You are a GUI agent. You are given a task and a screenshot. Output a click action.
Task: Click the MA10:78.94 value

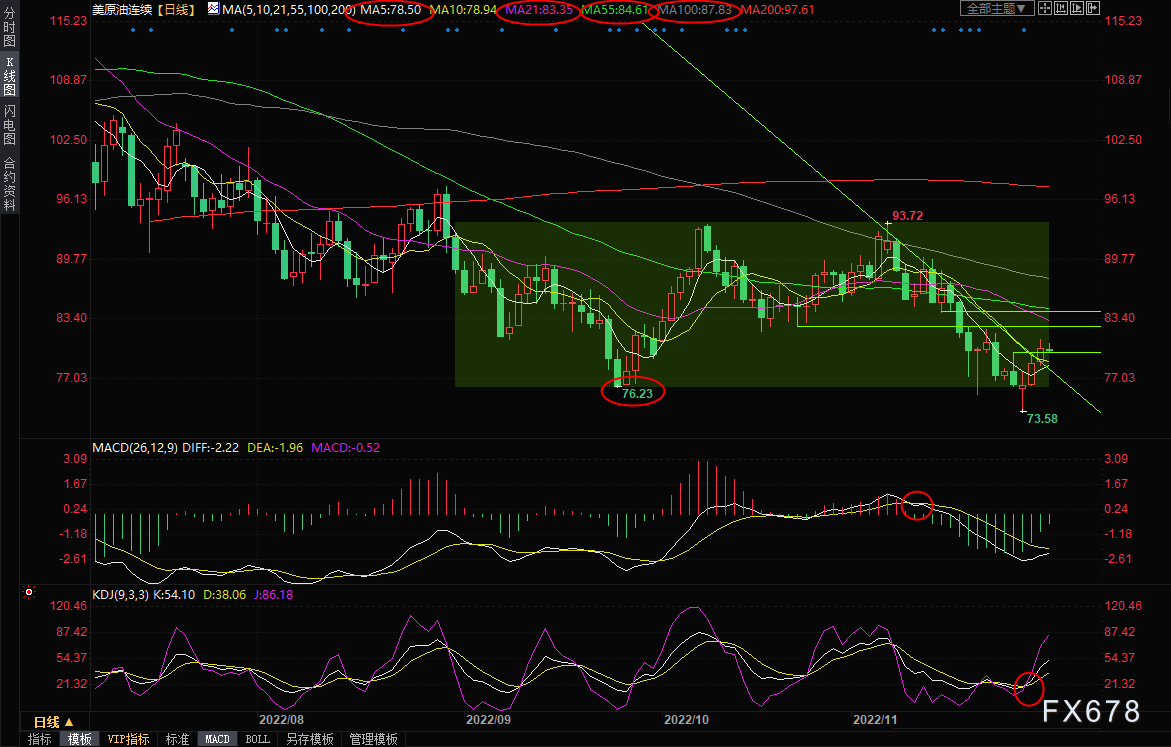click(463, 10)
